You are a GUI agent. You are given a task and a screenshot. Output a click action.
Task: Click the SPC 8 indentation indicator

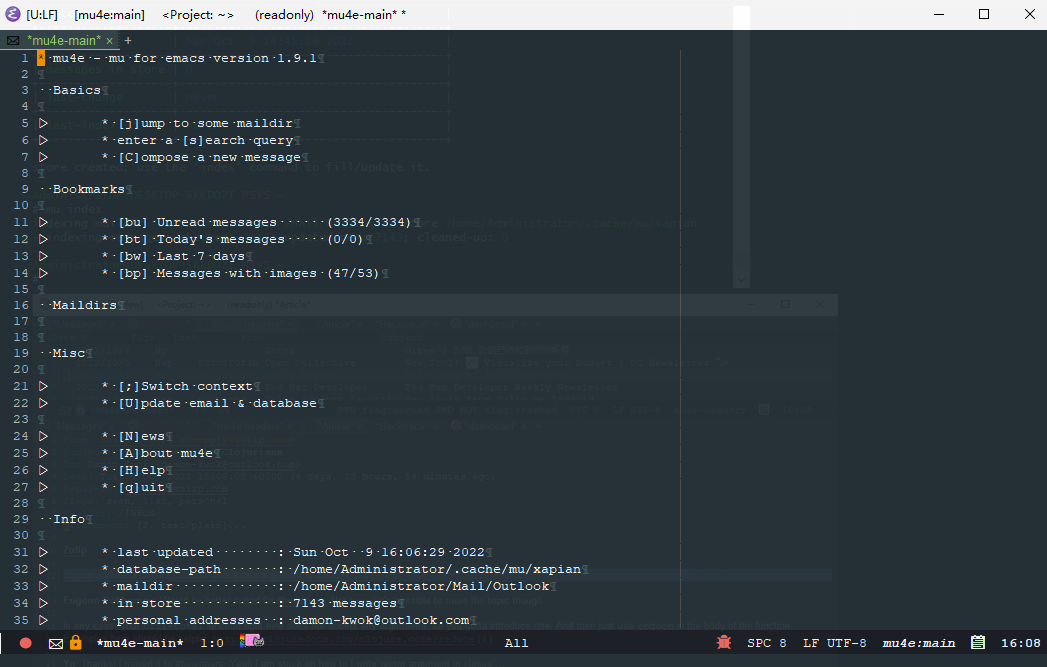click(x=767, y=643)
